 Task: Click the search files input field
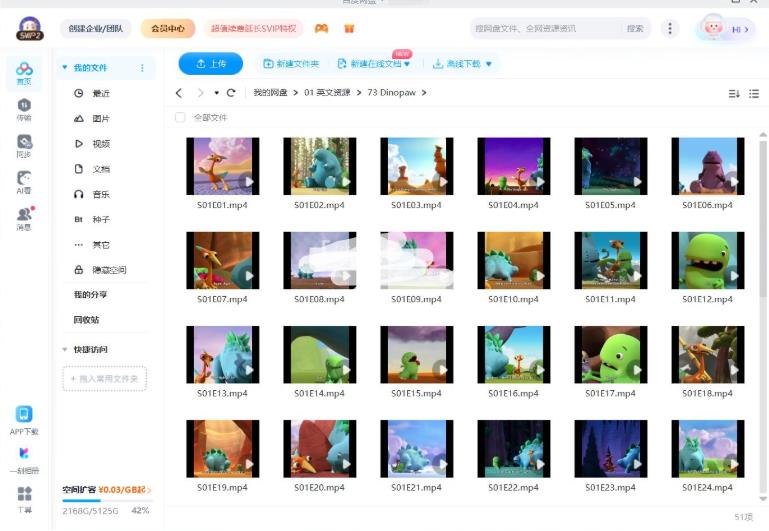point(547,28)
